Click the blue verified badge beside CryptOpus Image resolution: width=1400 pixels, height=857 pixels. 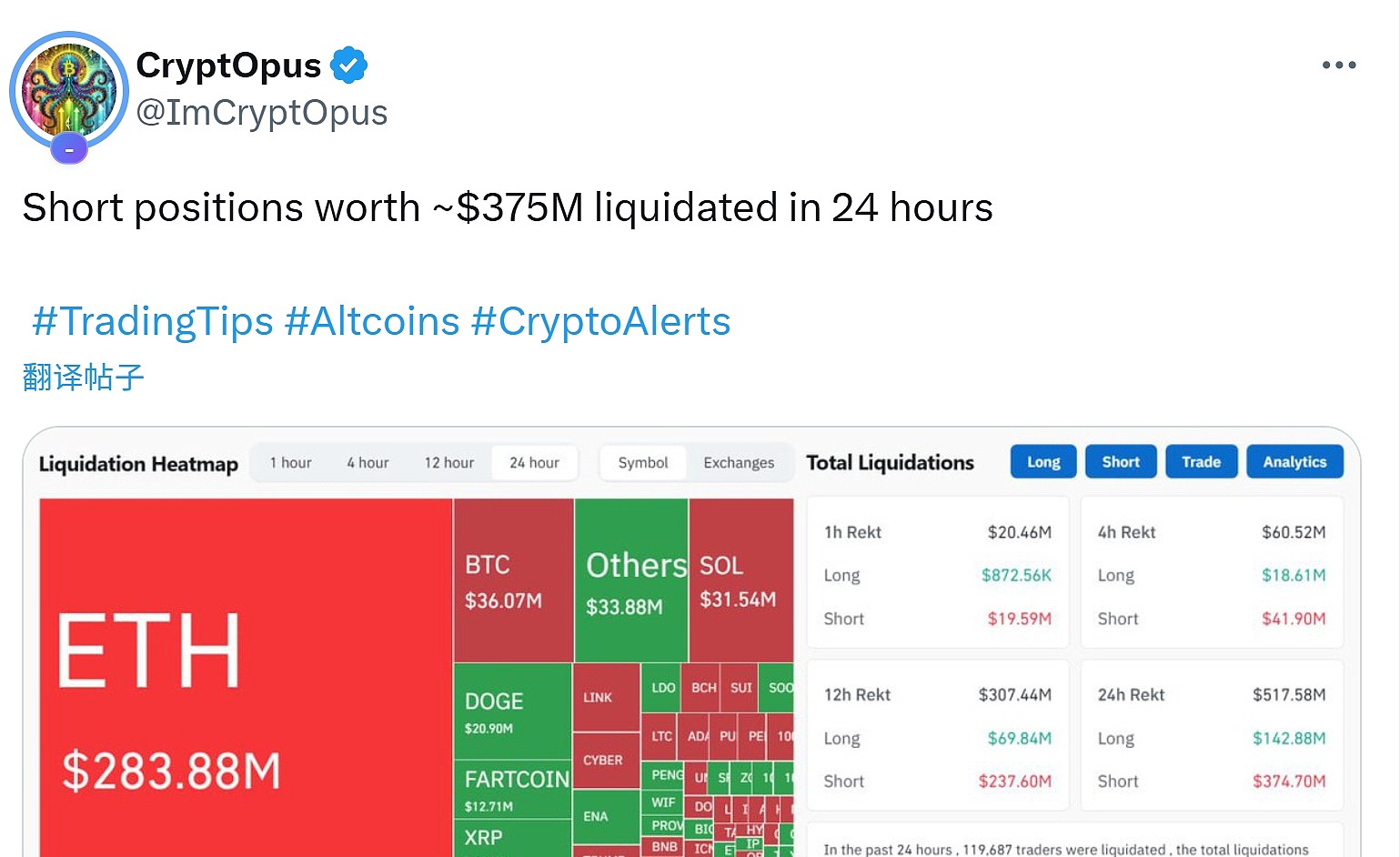pyautogui.click(x=349, y=64)
